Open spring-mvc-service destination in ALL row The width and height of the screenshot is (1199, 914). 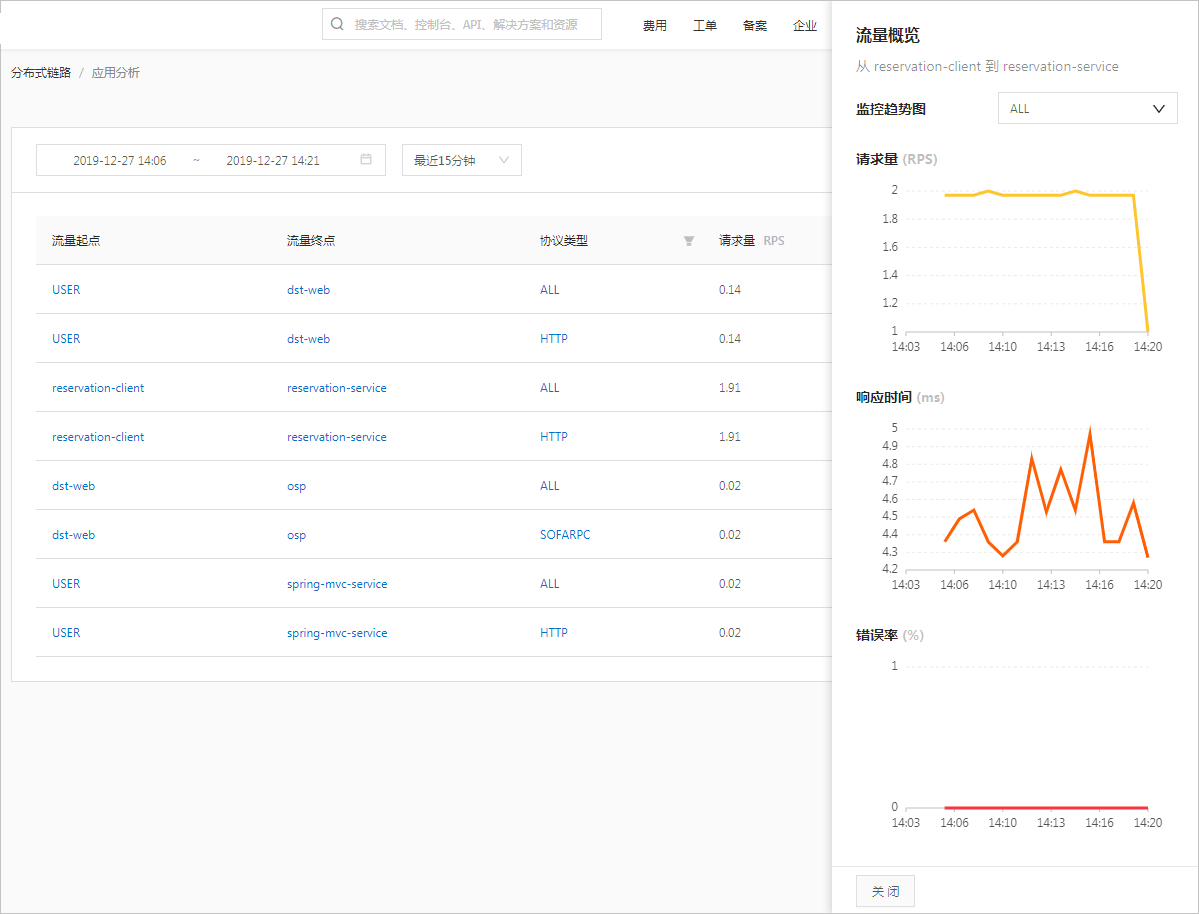tap(337, 584)
